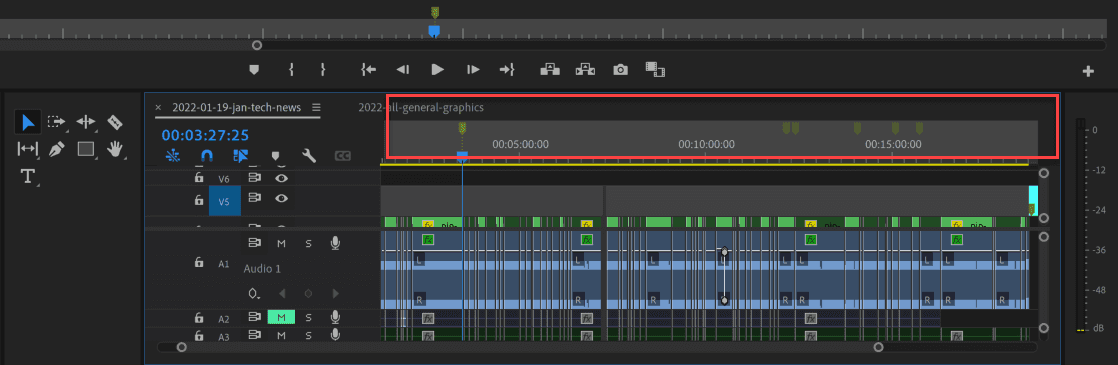This screenshot has width=1118, height=365.
Task: Open Timeline display settings wrench
Action: coord(309,155)
